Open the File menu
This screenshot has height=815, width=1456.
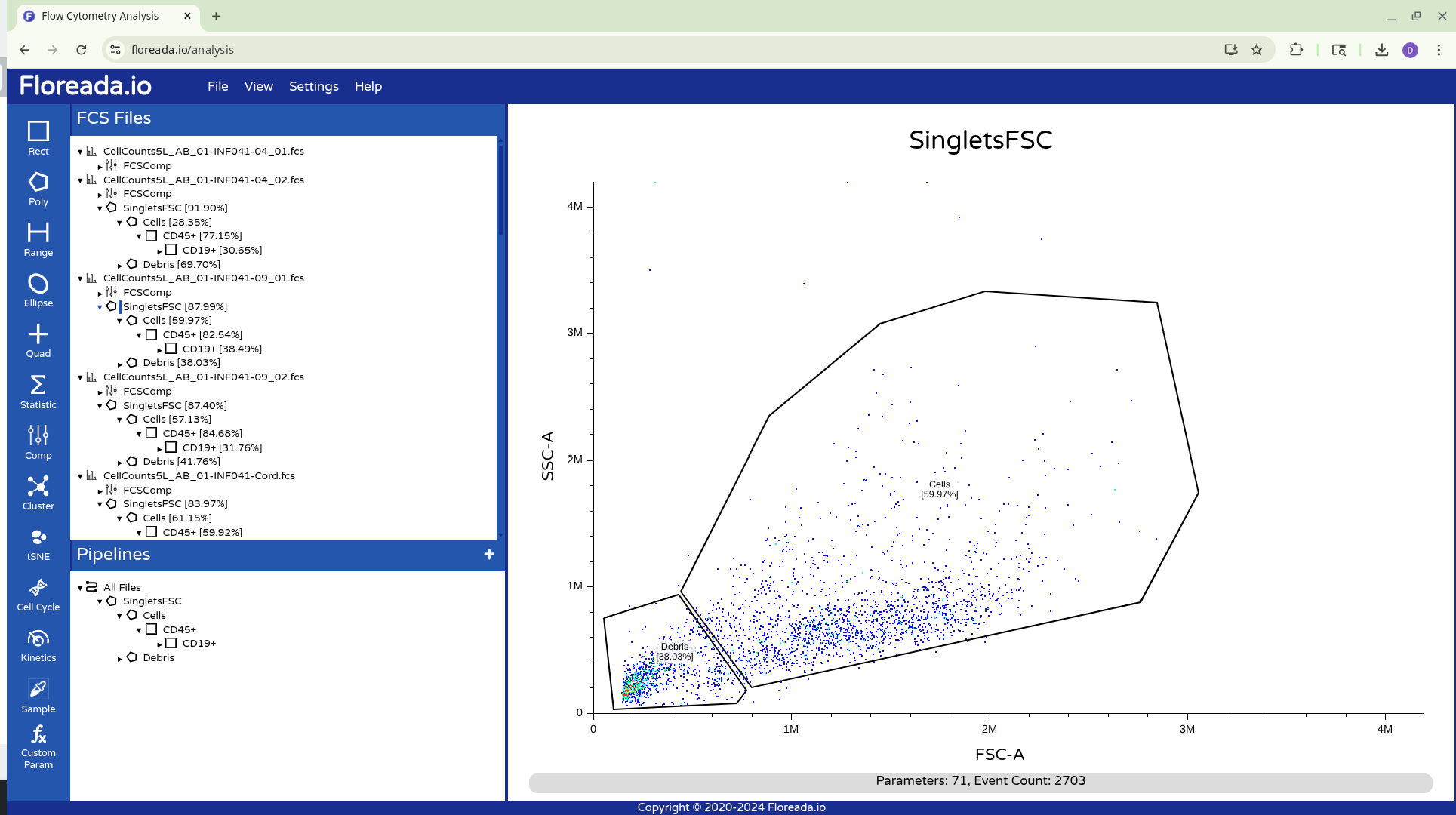pos(217,86)
